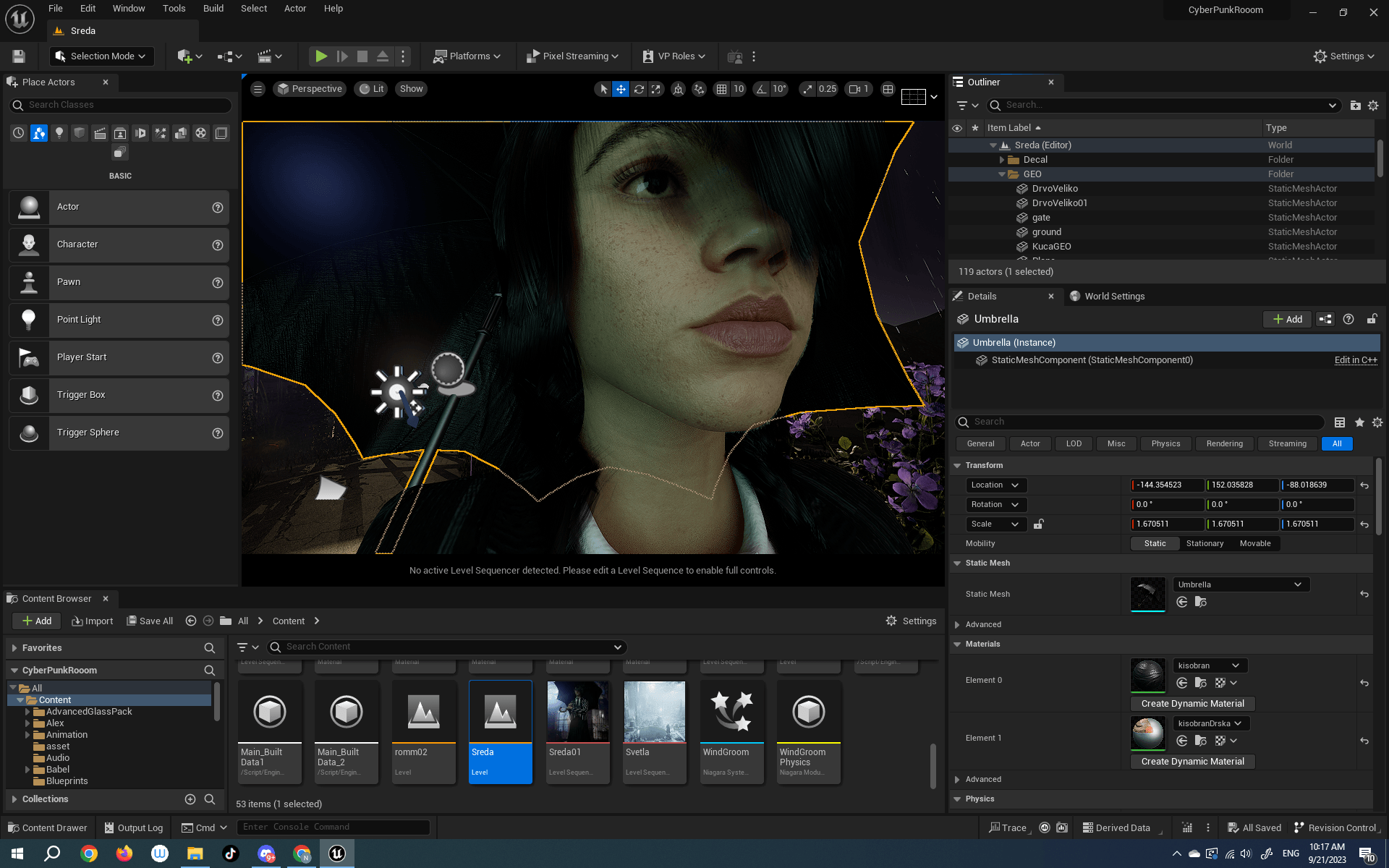Use selected asset arrow for the Static Mesh
1389x868 pixels.
pos(1182,602)
